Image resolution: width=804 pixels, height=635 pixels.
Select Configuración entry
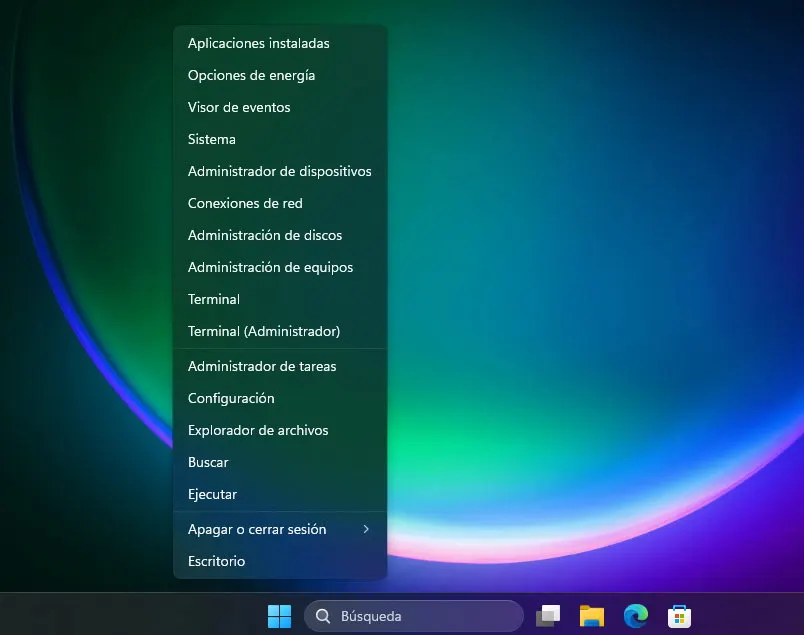pyautogui.click(x=280, y=399)
